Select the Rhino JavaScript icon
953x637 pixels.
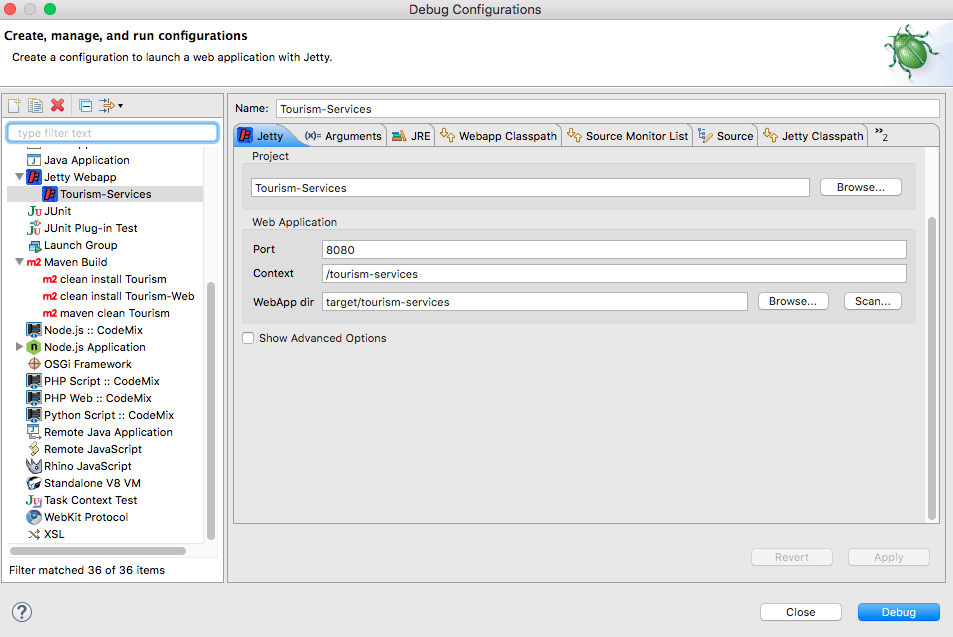pos(34,466)
